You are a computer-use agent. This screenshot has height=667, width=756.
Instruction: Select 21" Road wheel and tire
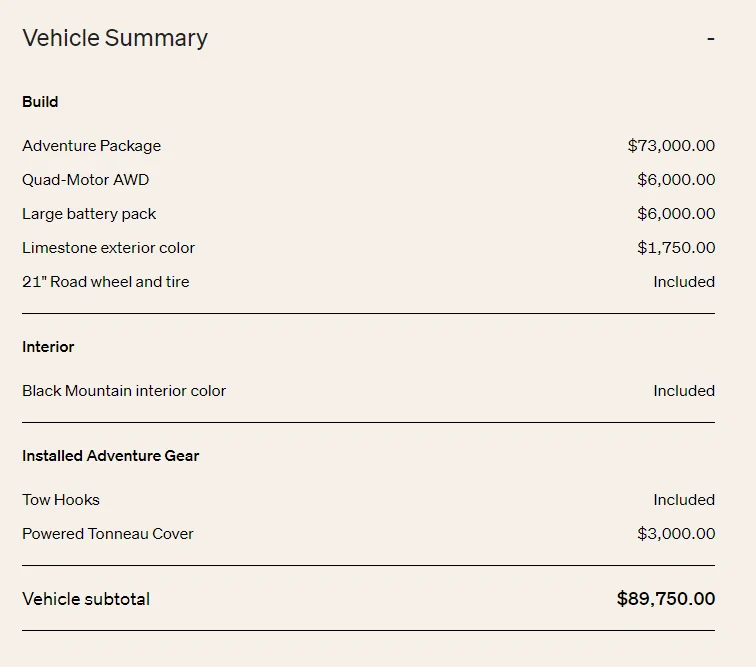(106, 282)
